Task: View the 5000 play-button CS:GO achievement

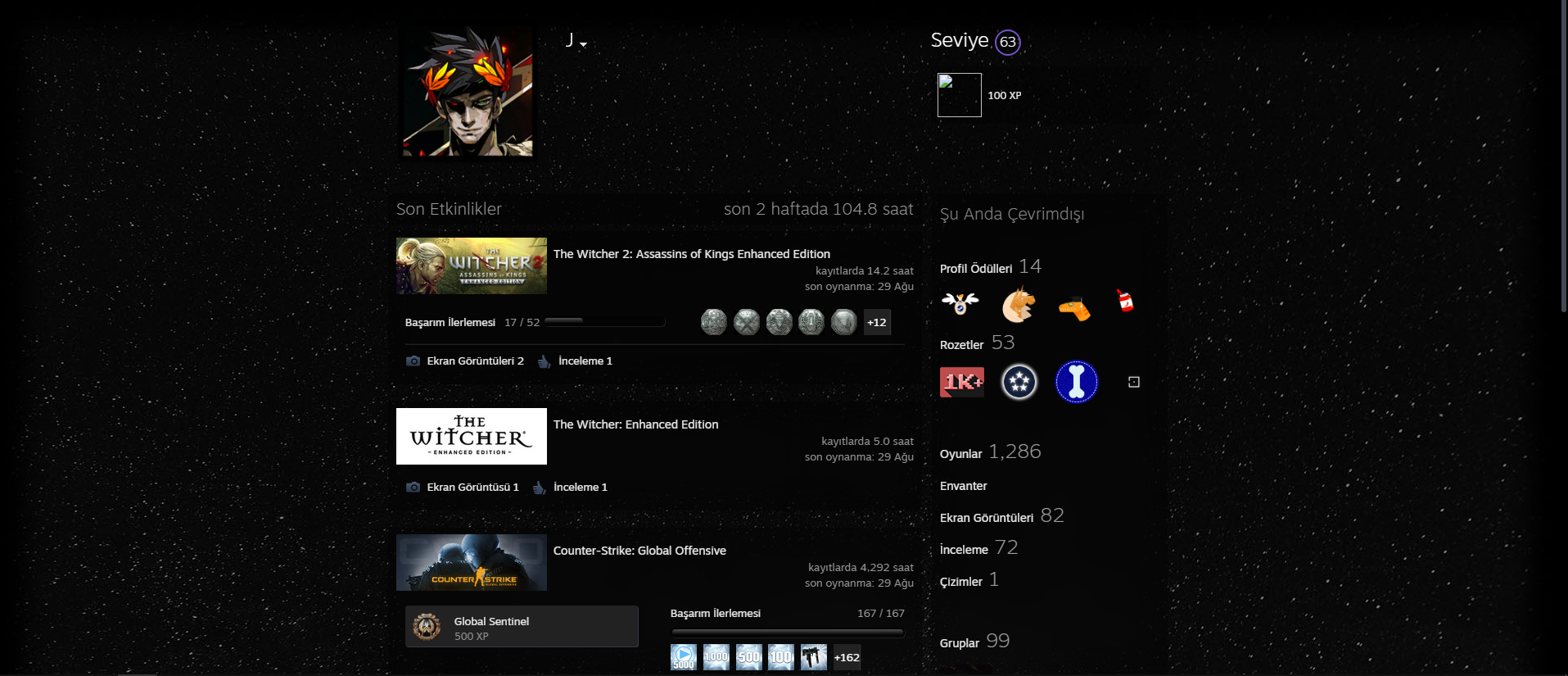Action: coord(684,657)
